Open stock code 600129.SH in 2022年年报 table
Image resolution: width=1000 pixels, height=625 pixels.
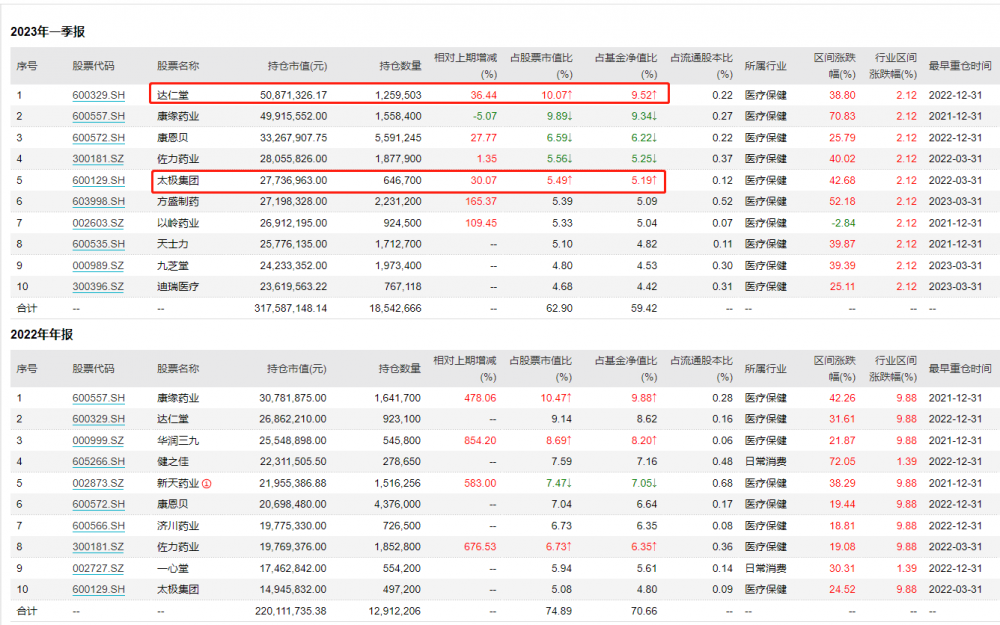(x=98, y=590)
